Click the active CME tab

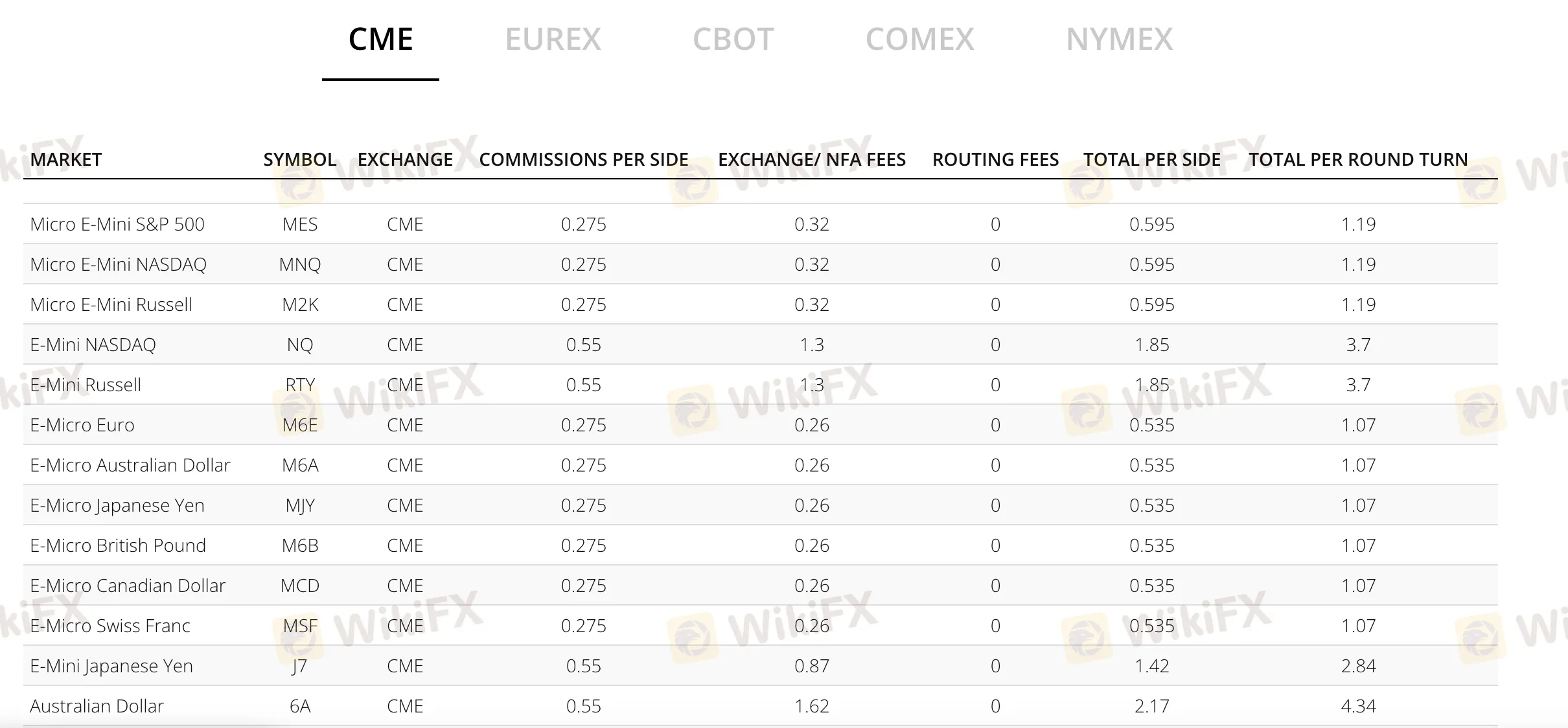click(380, 40)
